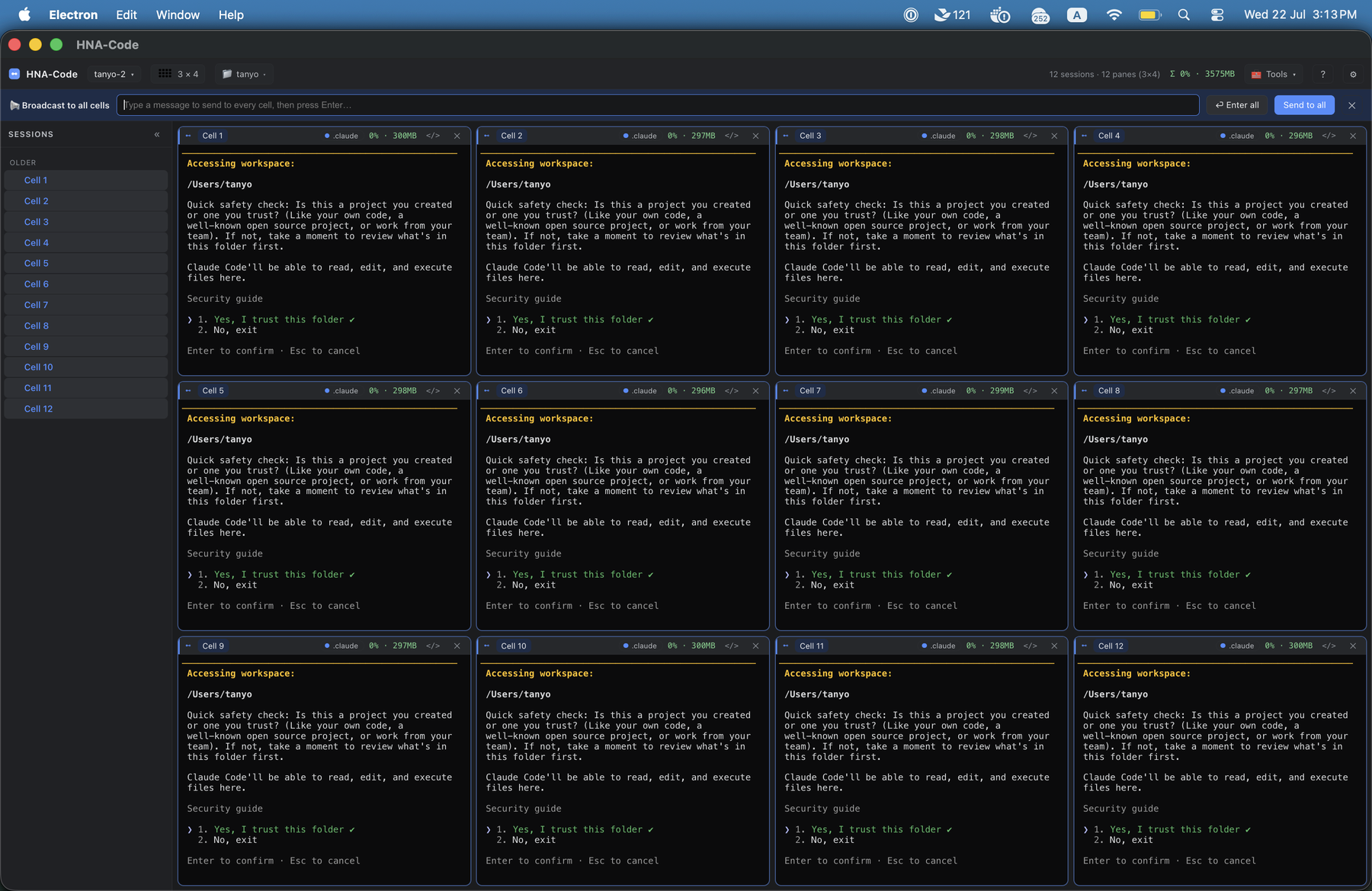The width and height of the screenshot is (1372, 891).
Task: Click the arrows handle icon left of Cell 5 title
Action: [x=188, y=391]
